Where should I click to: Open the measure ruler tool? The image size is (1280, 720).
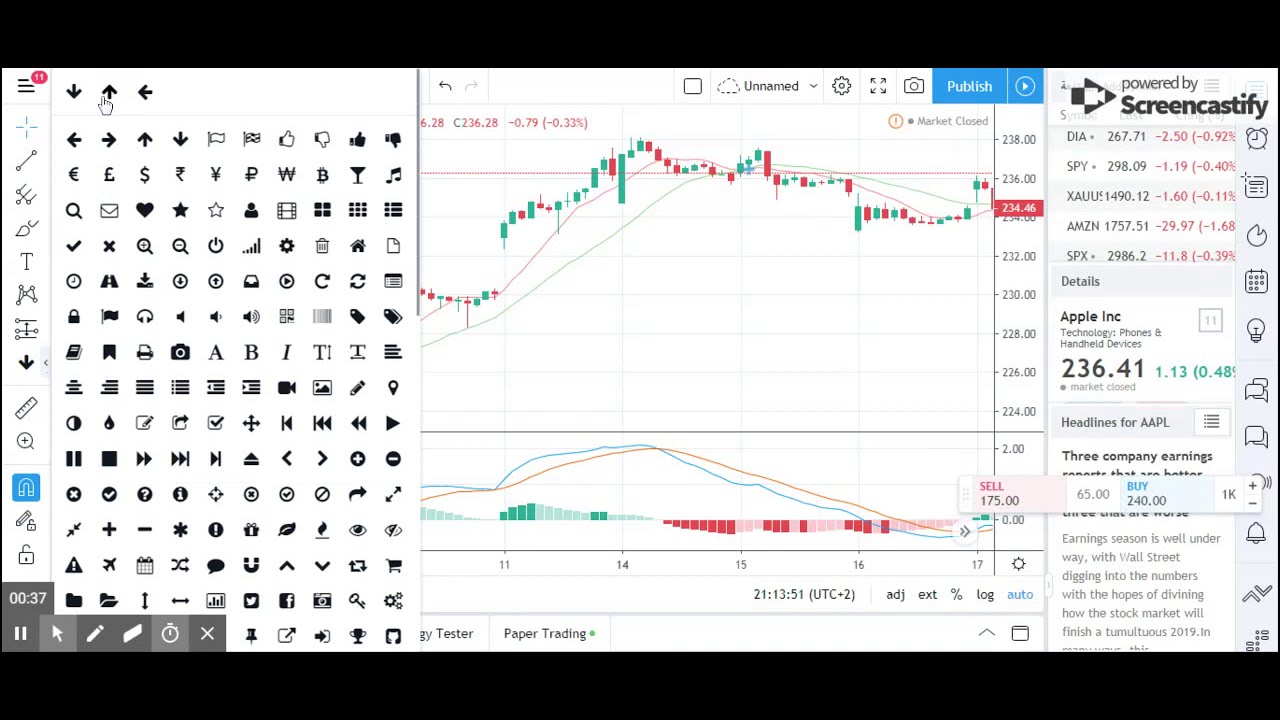[26, 407]
